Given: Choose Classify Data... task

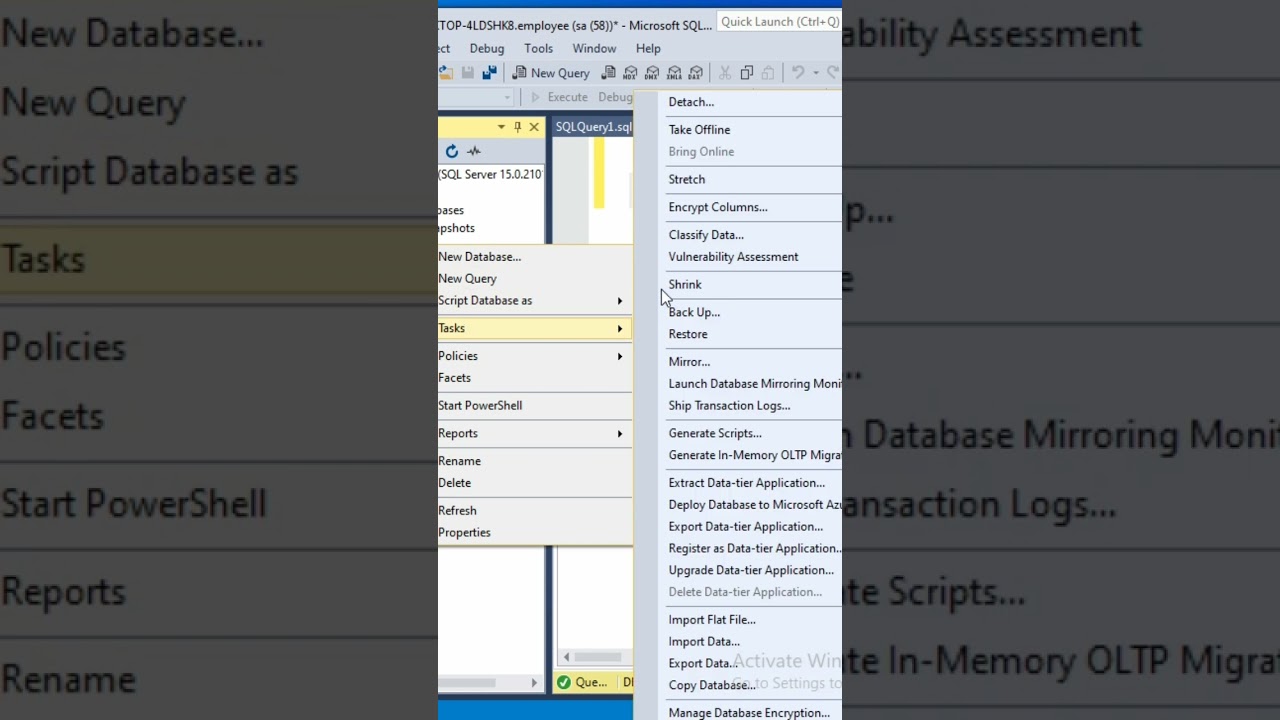Looking at the screenshot, I should pyautogui.click(x=738, y=235).
